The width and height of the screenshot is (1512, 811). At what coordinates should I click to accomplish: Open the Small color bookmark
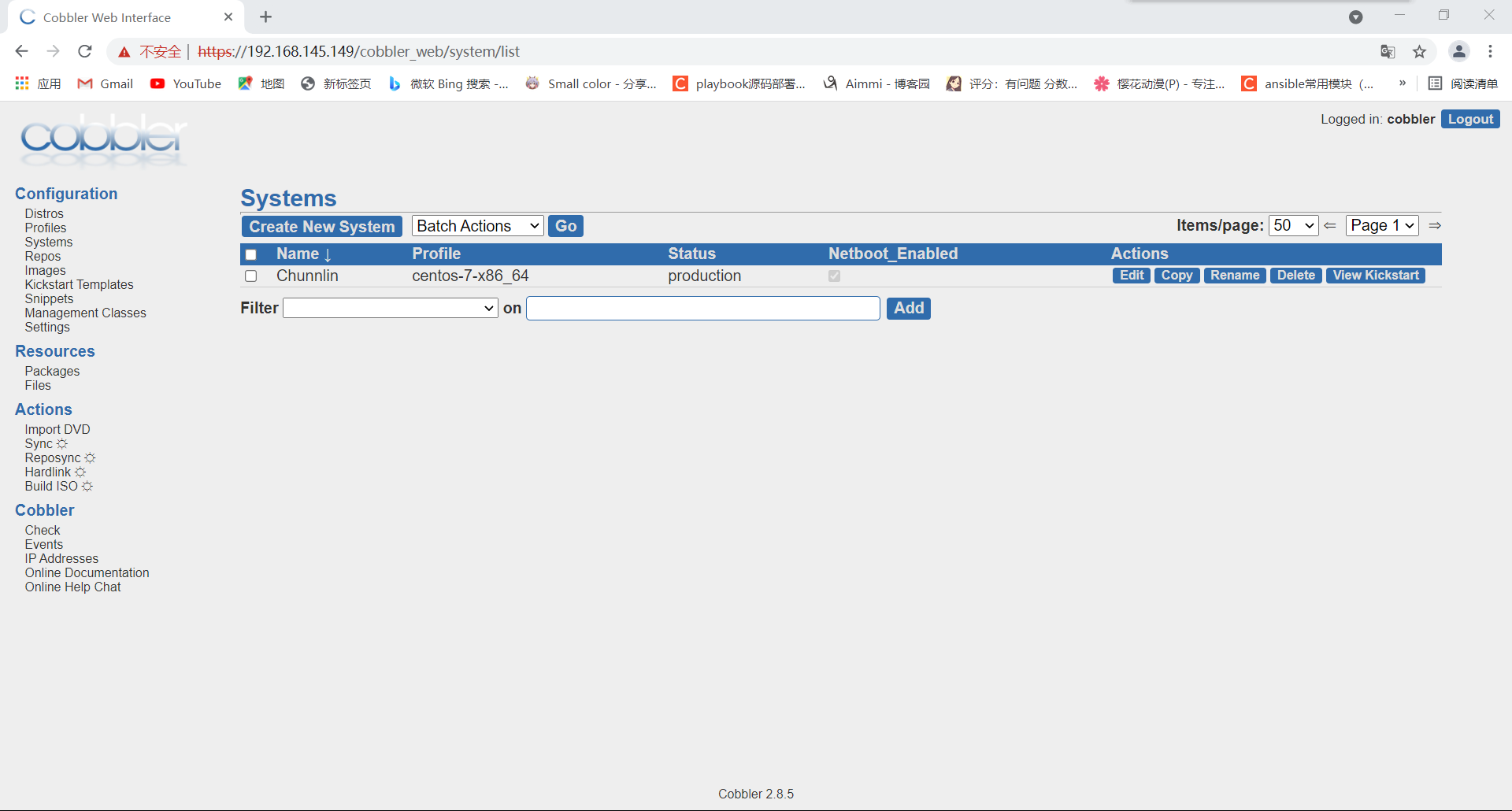coord(591,83)
